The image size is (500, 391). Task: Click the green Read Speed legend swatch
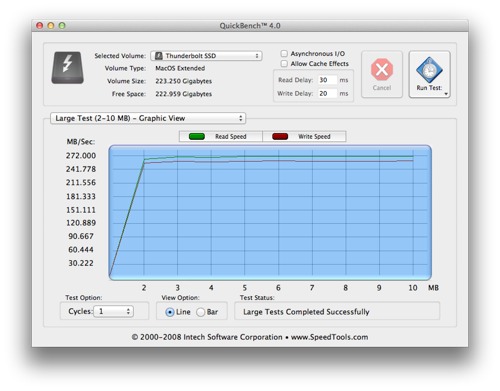[197, 136]
